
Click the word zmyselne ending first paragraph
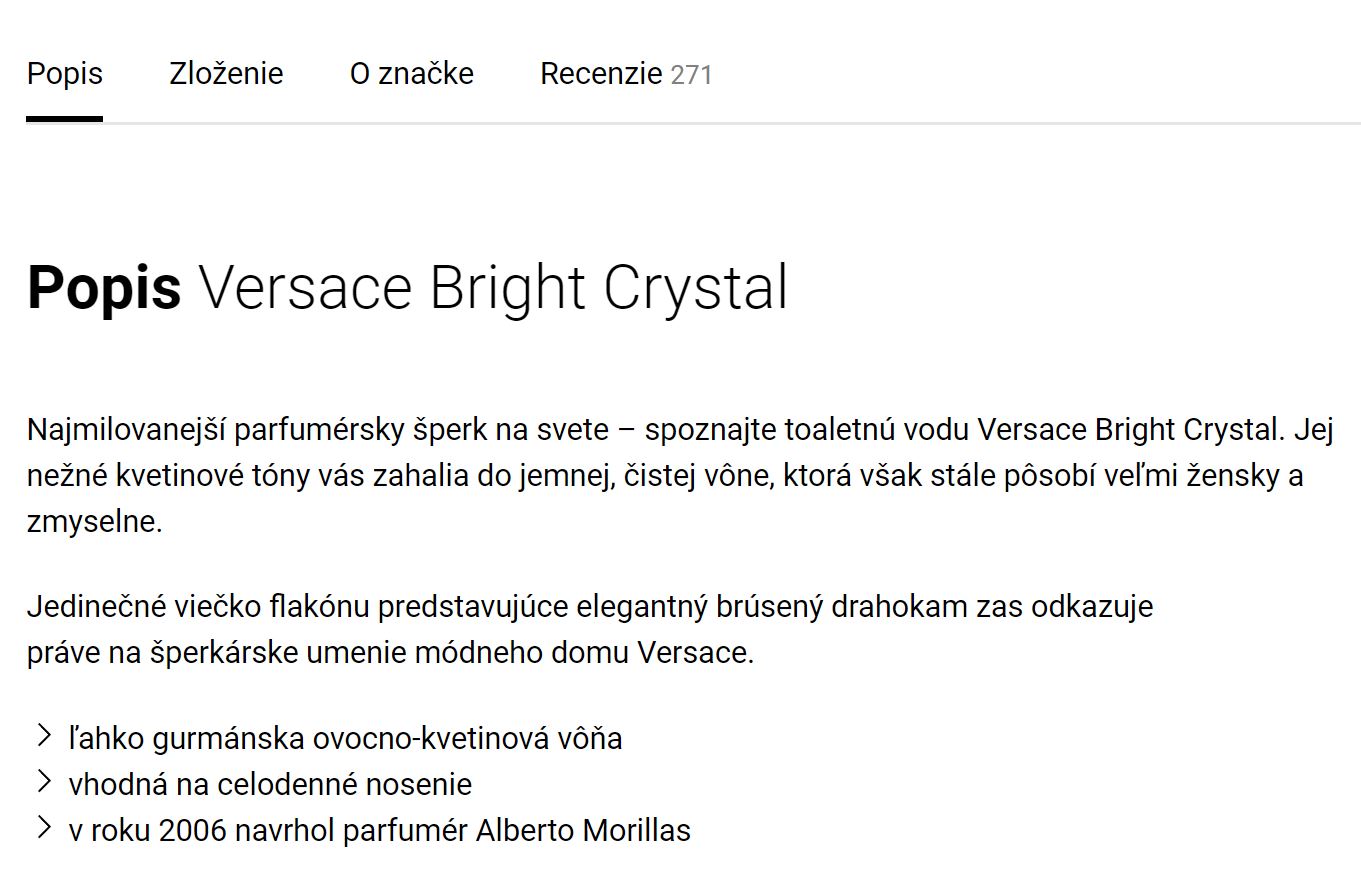[x=94, y=522]
